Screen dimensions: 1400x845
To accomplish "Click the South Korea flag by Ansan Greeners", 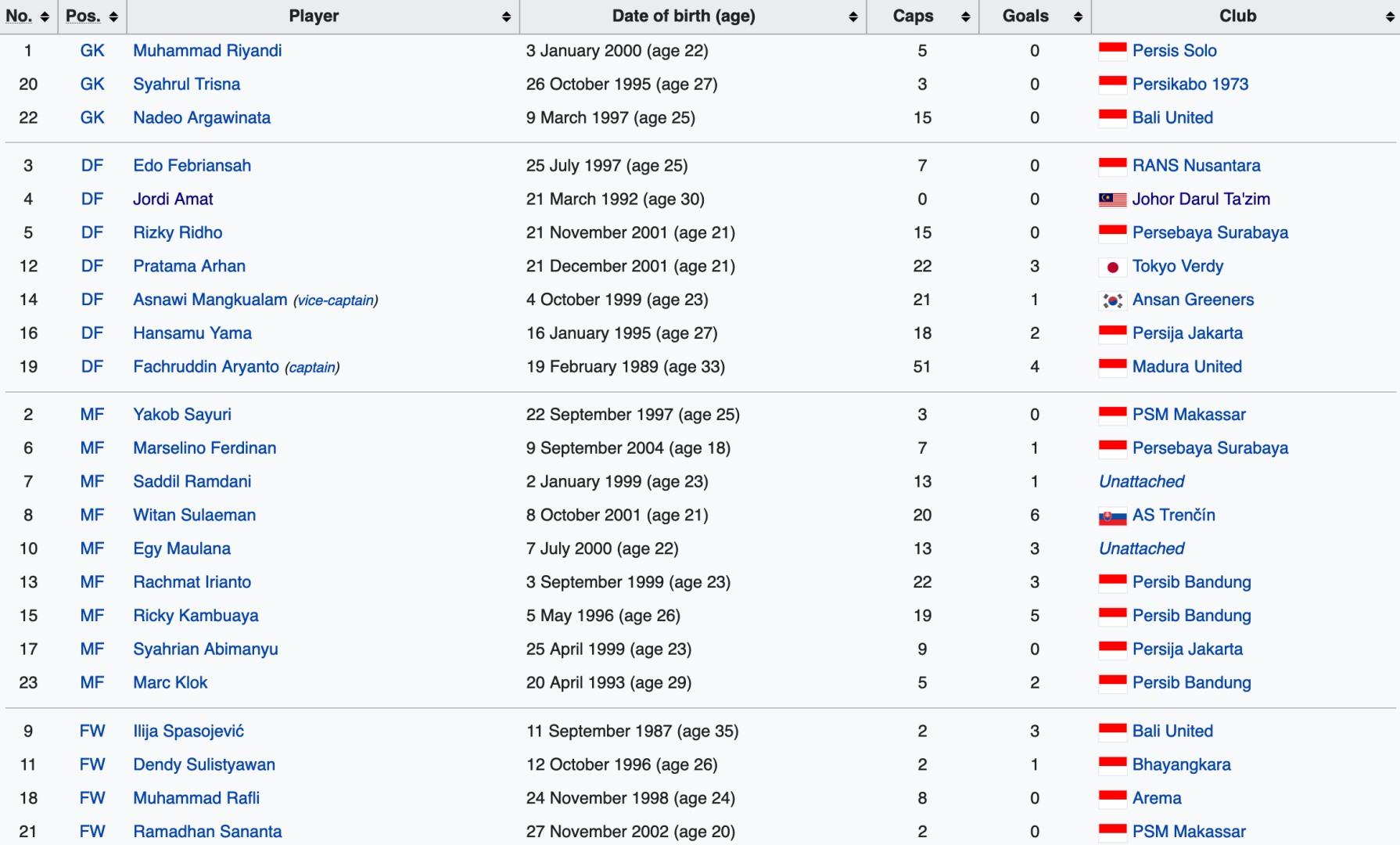I will click(1112, 300).
